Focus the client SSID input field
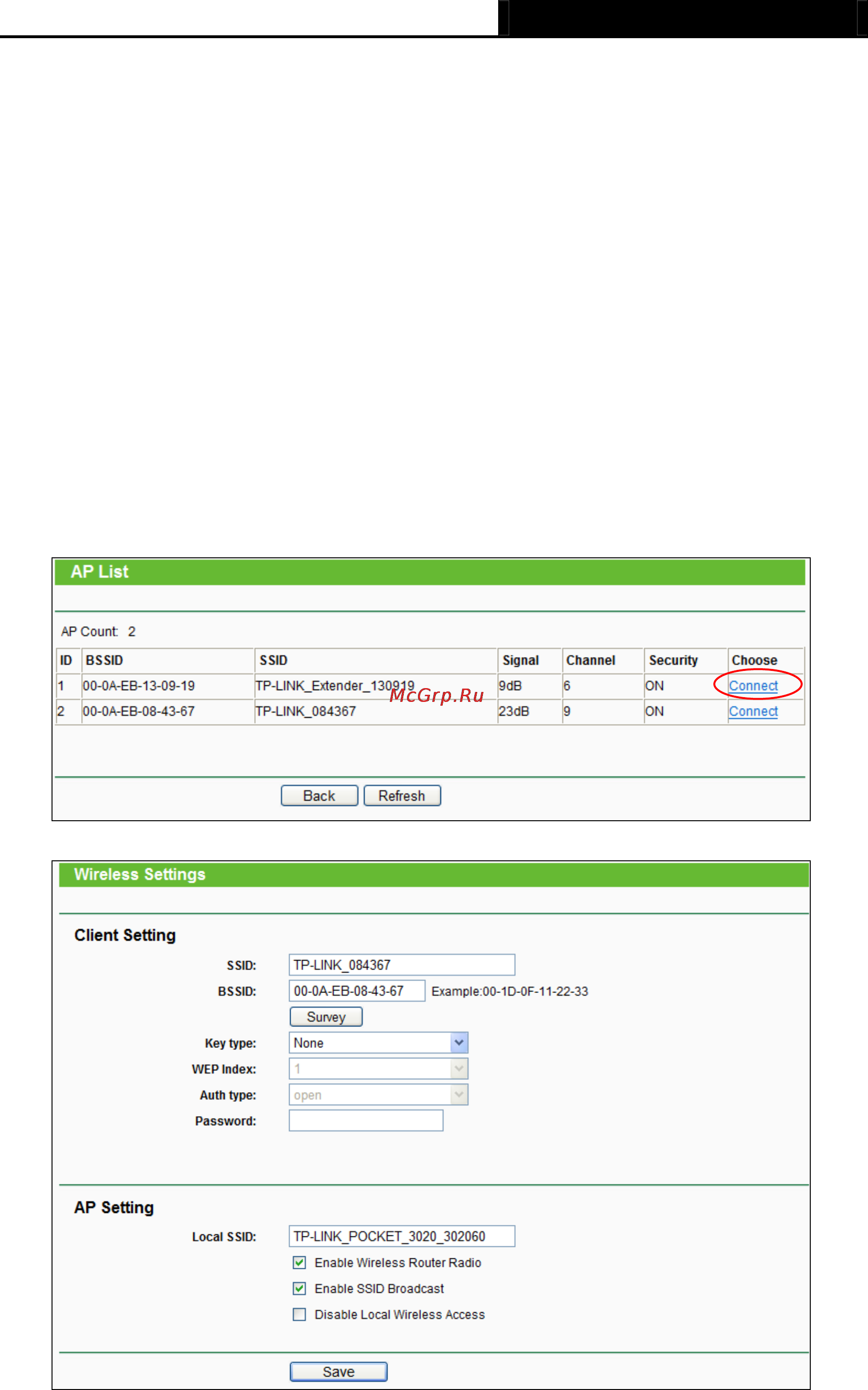This screenshot has height=1390, width=868. [x=402, y=965]
